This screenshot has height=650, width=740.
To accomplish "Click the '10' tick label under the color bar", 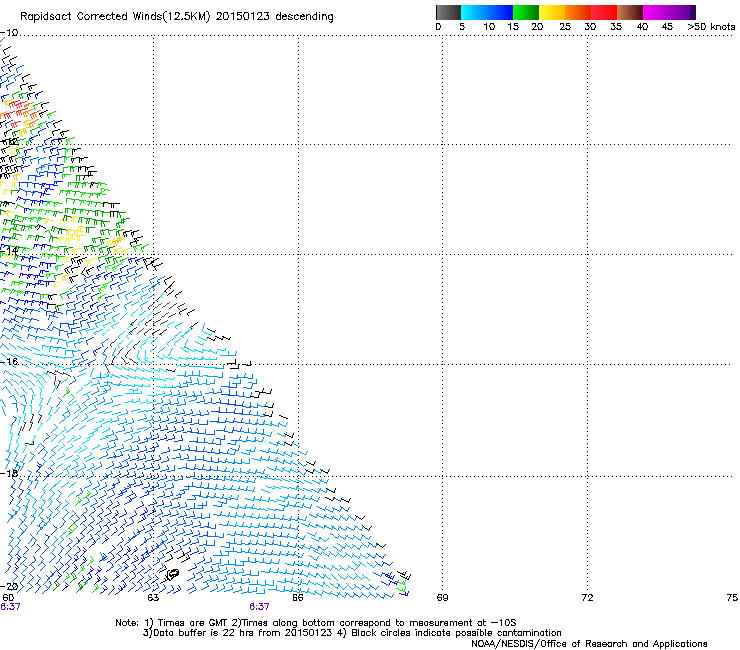I will point(489,27).
